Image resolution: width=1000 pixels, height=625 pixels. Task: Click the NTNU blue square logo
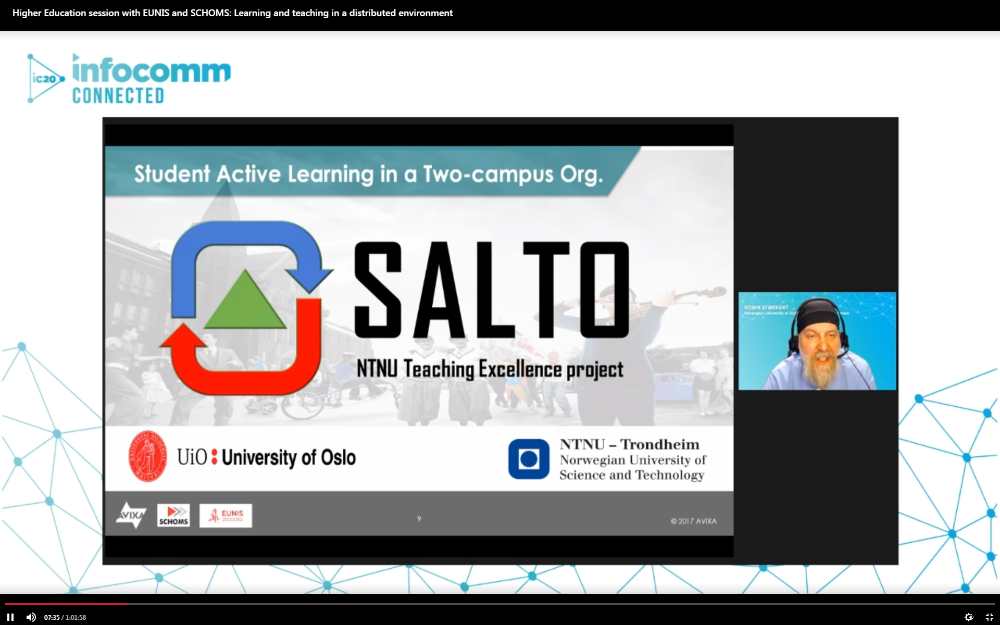[528, 459]
